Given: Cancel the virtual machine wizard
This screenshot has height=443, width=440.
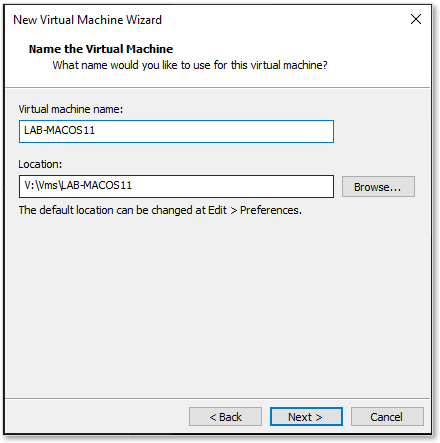Looking at the screenshot, I should pyautogui.click(x=387, y=417).
